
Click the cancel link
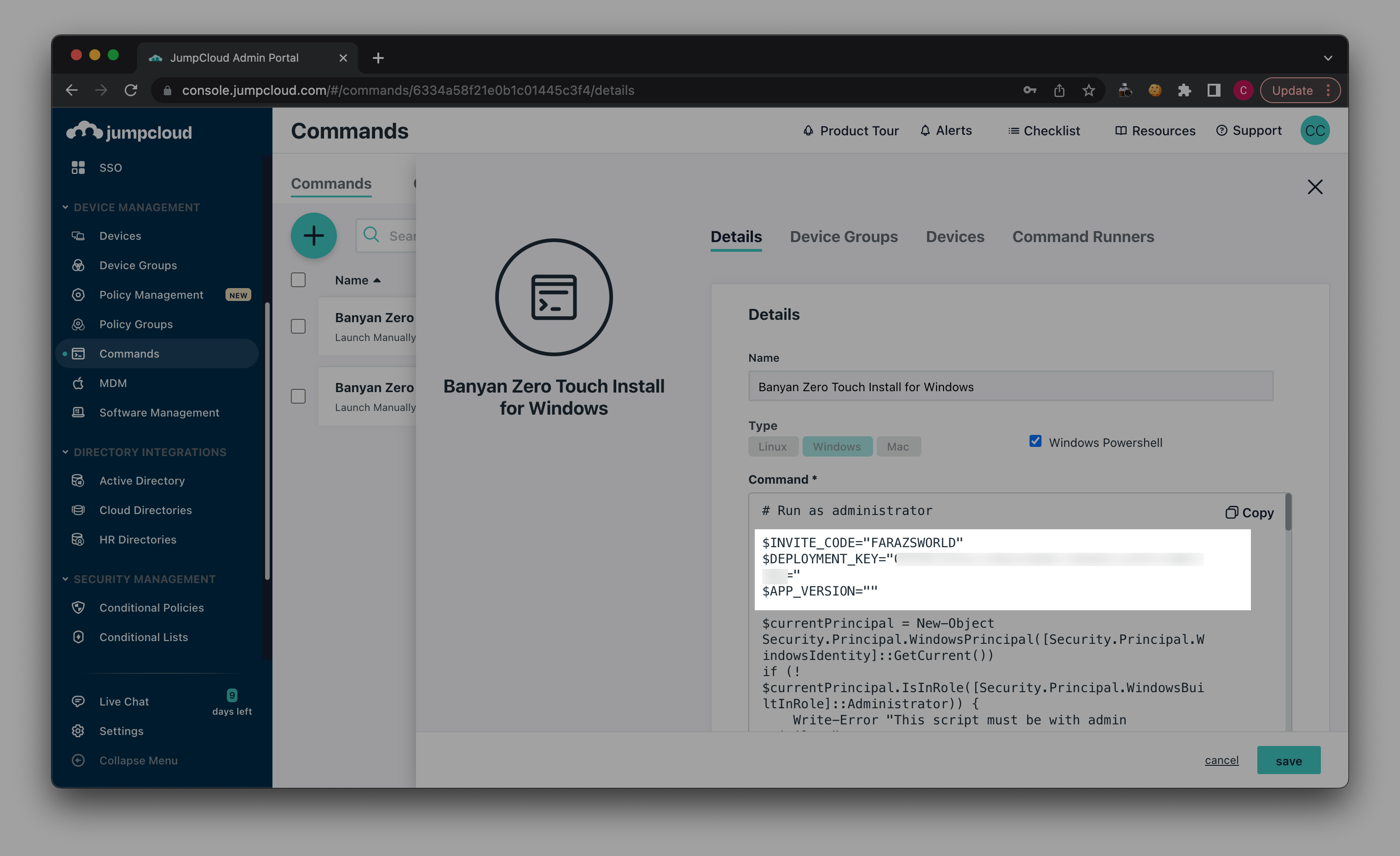[x=1221, y=760]
